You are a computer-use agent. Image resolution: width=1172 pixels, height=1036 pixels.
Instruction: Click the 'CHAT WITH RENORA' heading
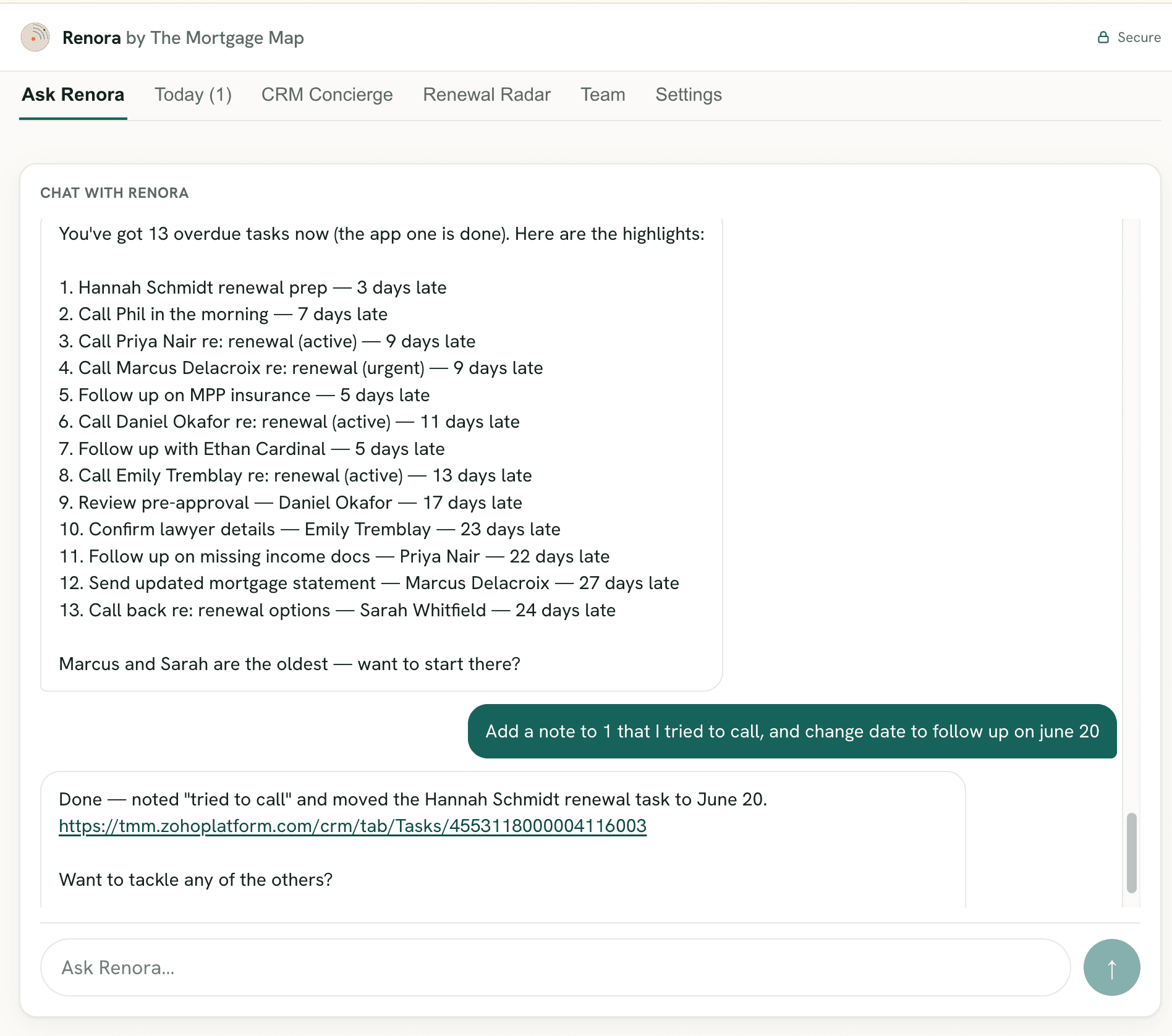point(114,193)
